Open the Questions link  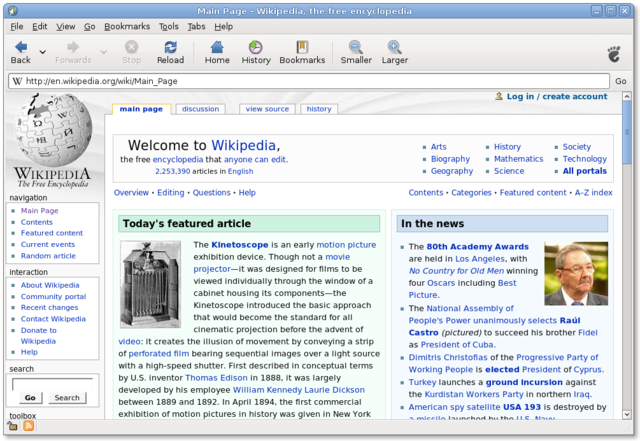211,193
